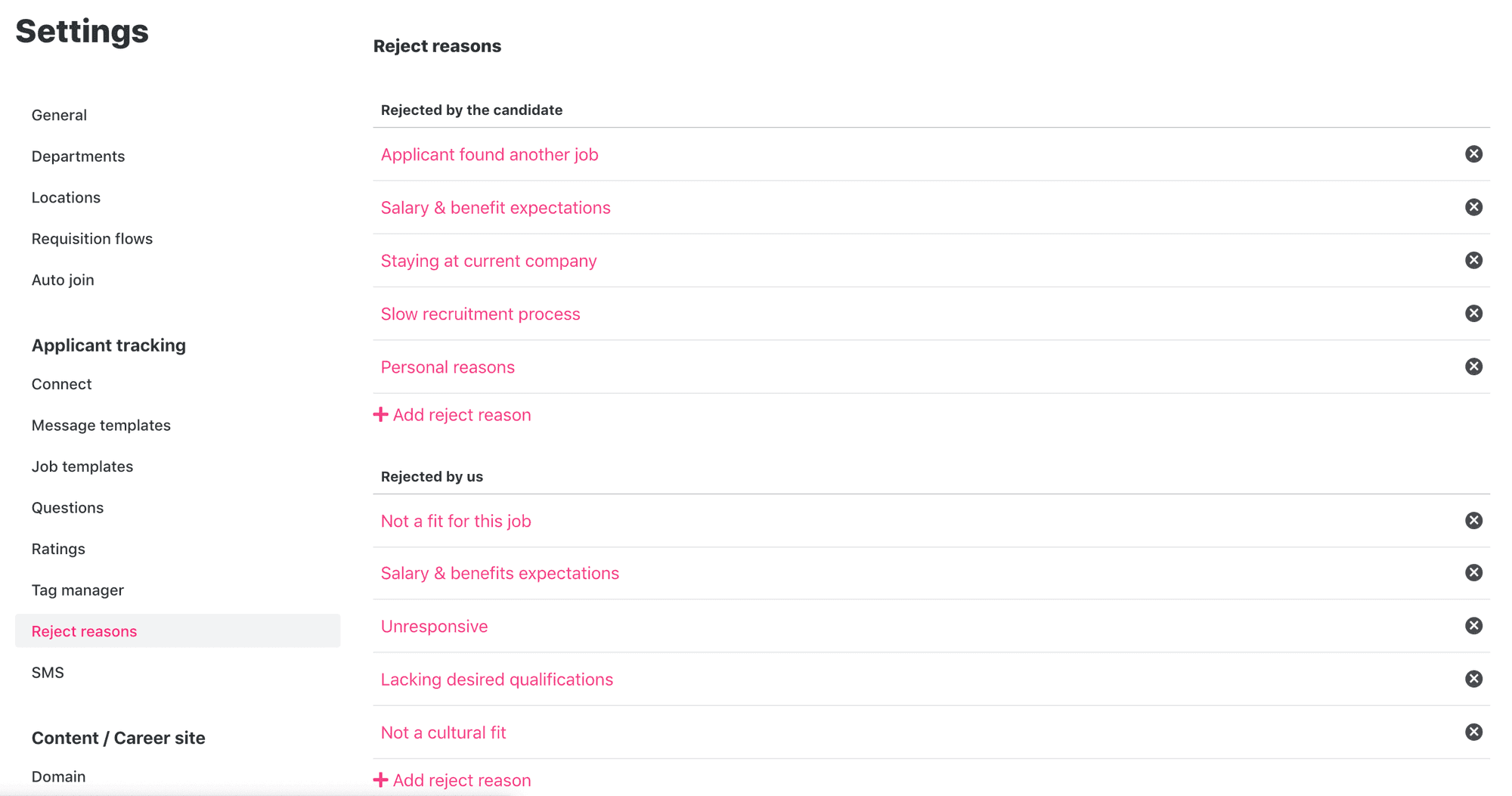Add reject reason under Rejected by the candidate
1512x796 pixels.
[x=452, y=415]
